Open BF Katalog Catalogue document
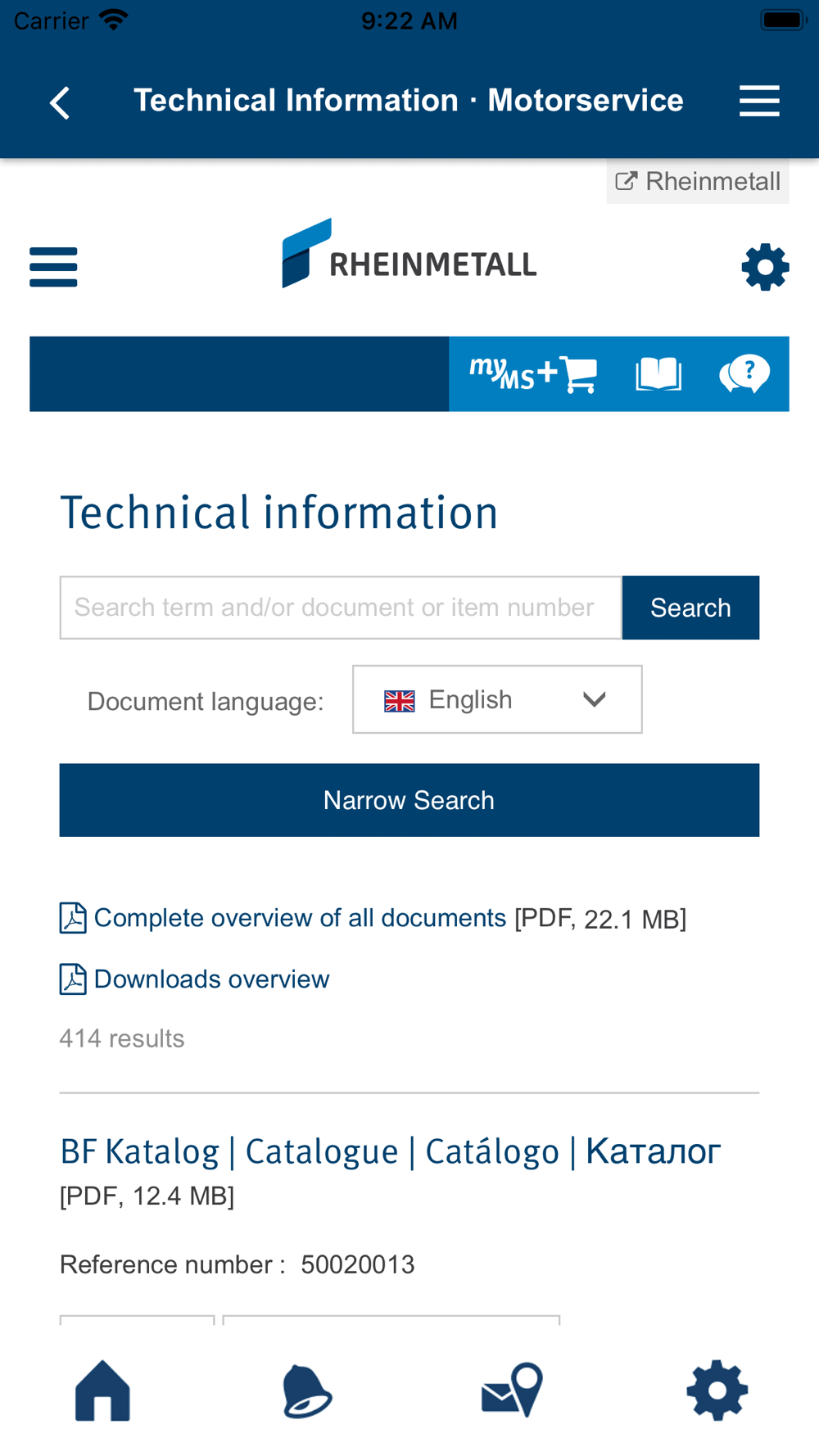Image resolution: width=819 pixels, height=1456 pixels. 391,1151
